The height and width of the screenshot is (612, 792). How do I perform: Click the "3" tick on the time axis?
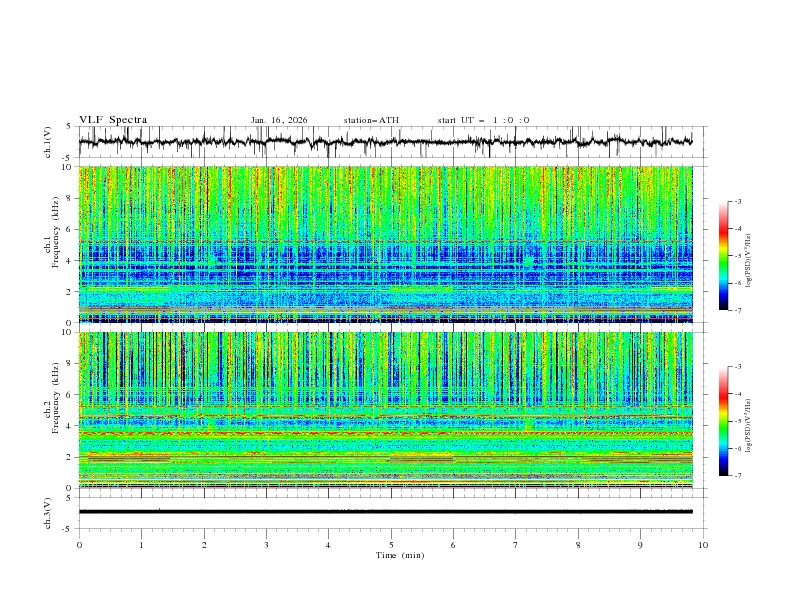click(x=266, y=545)
